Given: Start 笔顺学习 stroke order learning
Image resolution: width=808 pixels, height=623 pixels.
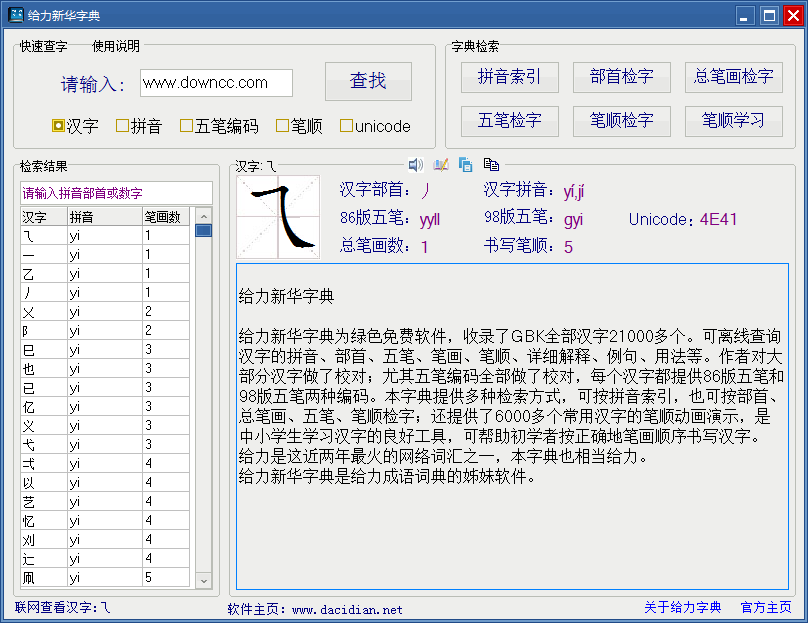Looking at the screenshot, I should coord(733,121).
